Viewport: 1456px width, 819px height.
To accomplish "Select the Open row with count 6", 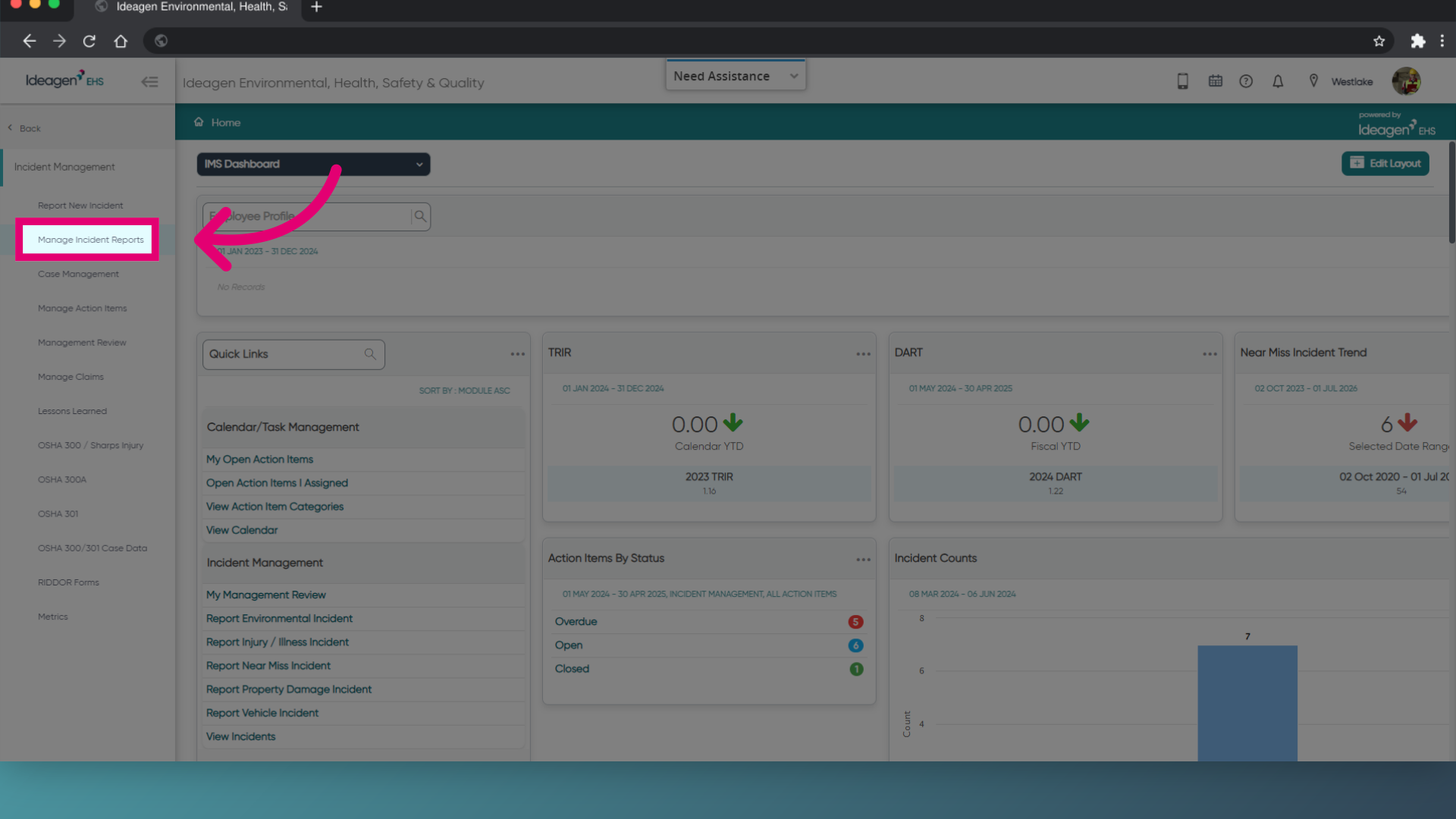I will pyautogui.click(x=709, y=645).
